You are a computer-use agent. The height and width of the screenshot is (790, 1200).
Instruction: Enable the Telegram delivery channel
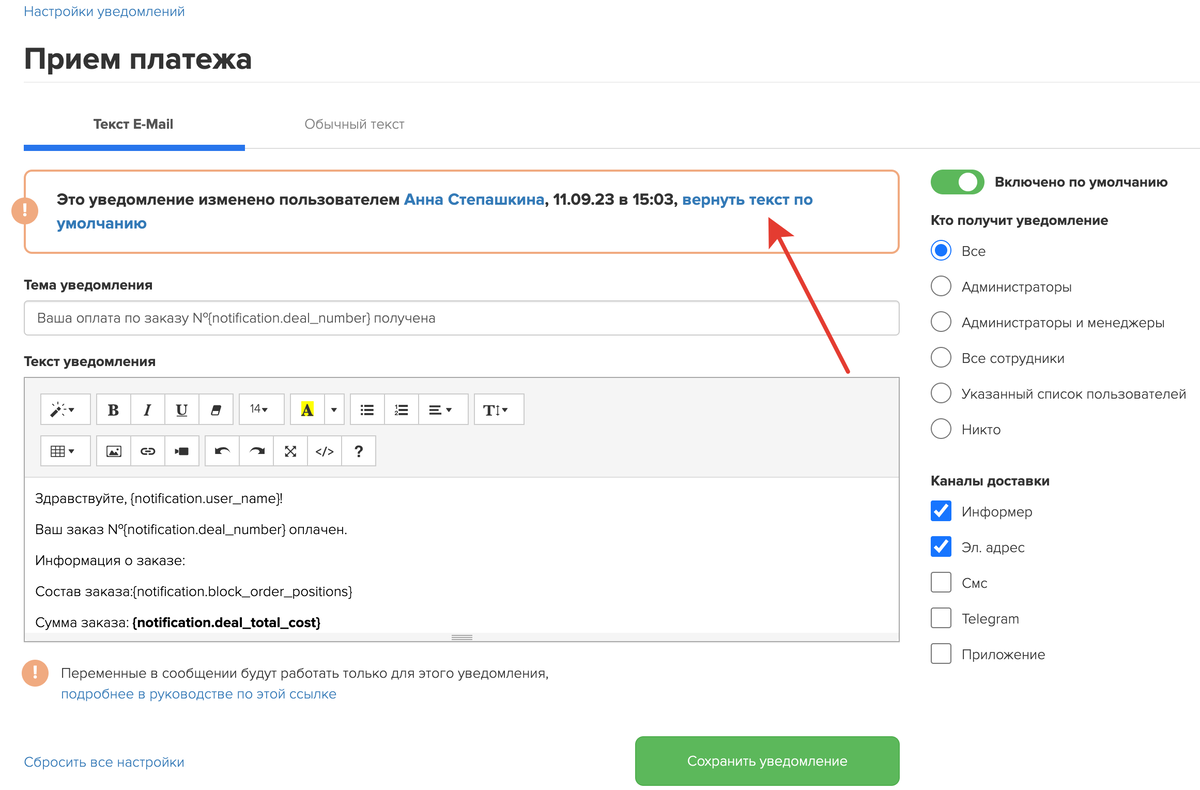[941, 619]
